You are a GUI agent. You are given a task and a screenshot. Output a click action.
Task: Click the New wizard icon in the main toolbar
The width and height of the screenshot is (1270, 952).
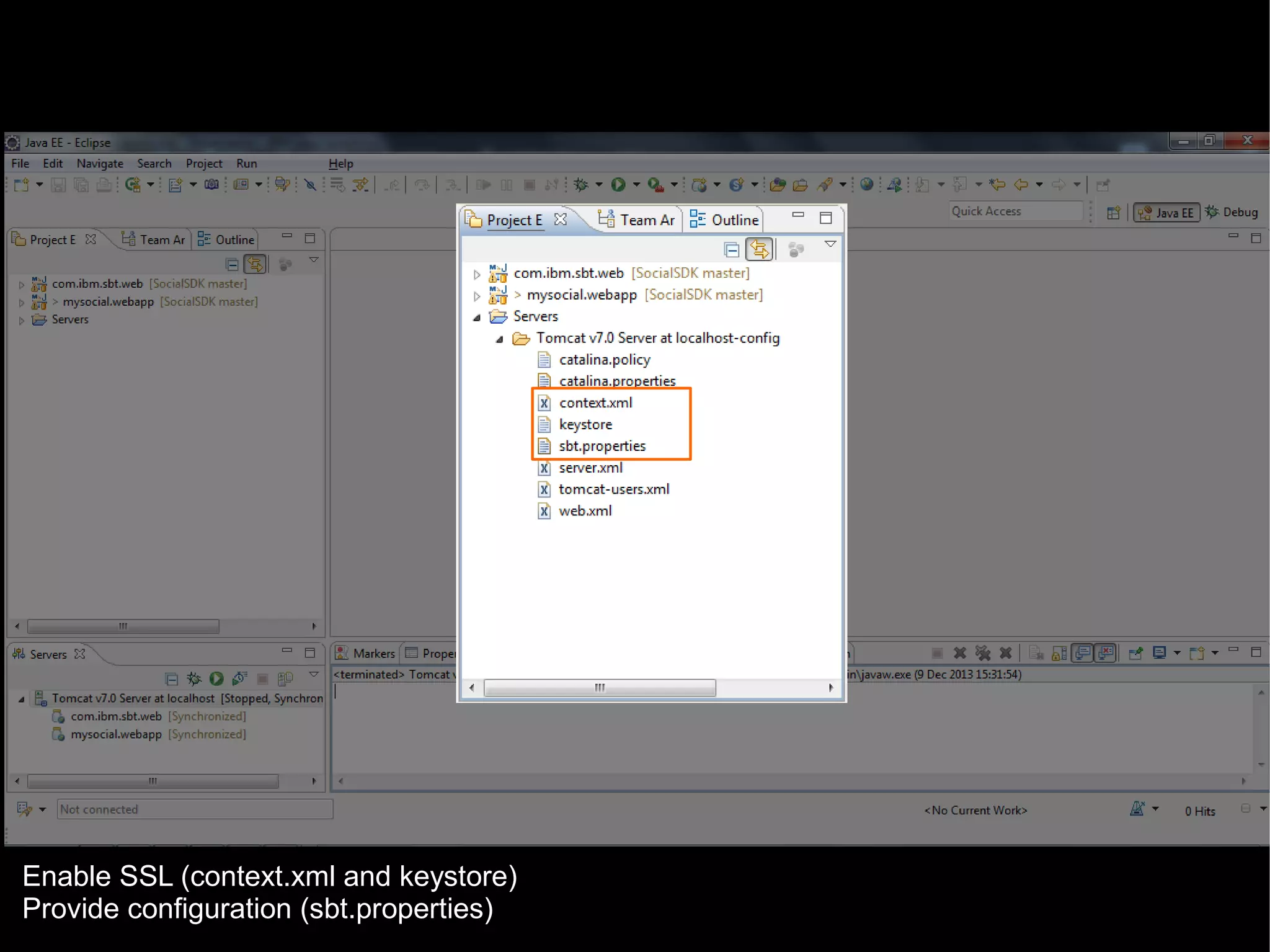[x=22, y=185]
